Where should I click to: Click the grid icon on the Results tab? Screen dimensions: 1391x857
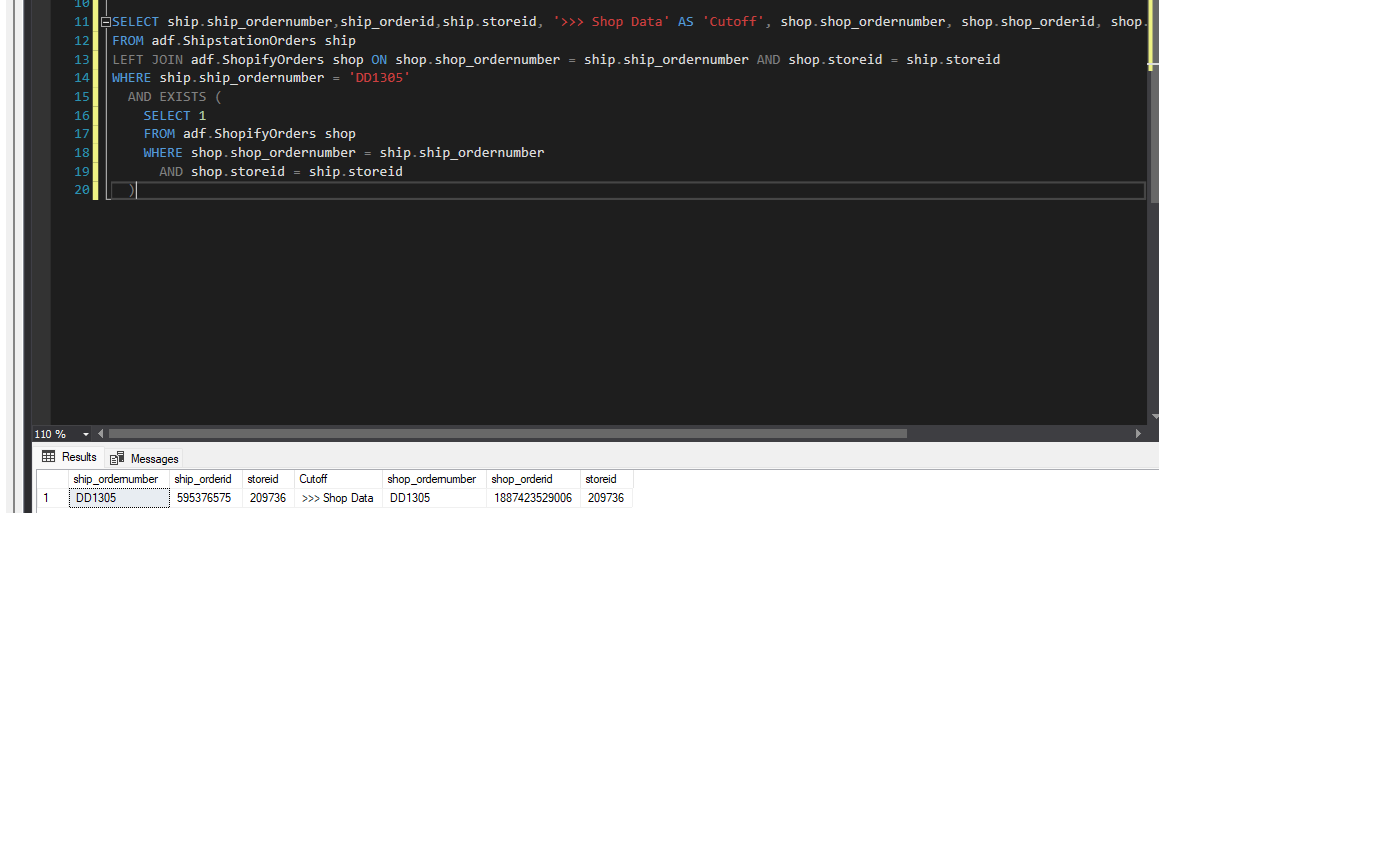pyautogui.click(x=50, y=457)
